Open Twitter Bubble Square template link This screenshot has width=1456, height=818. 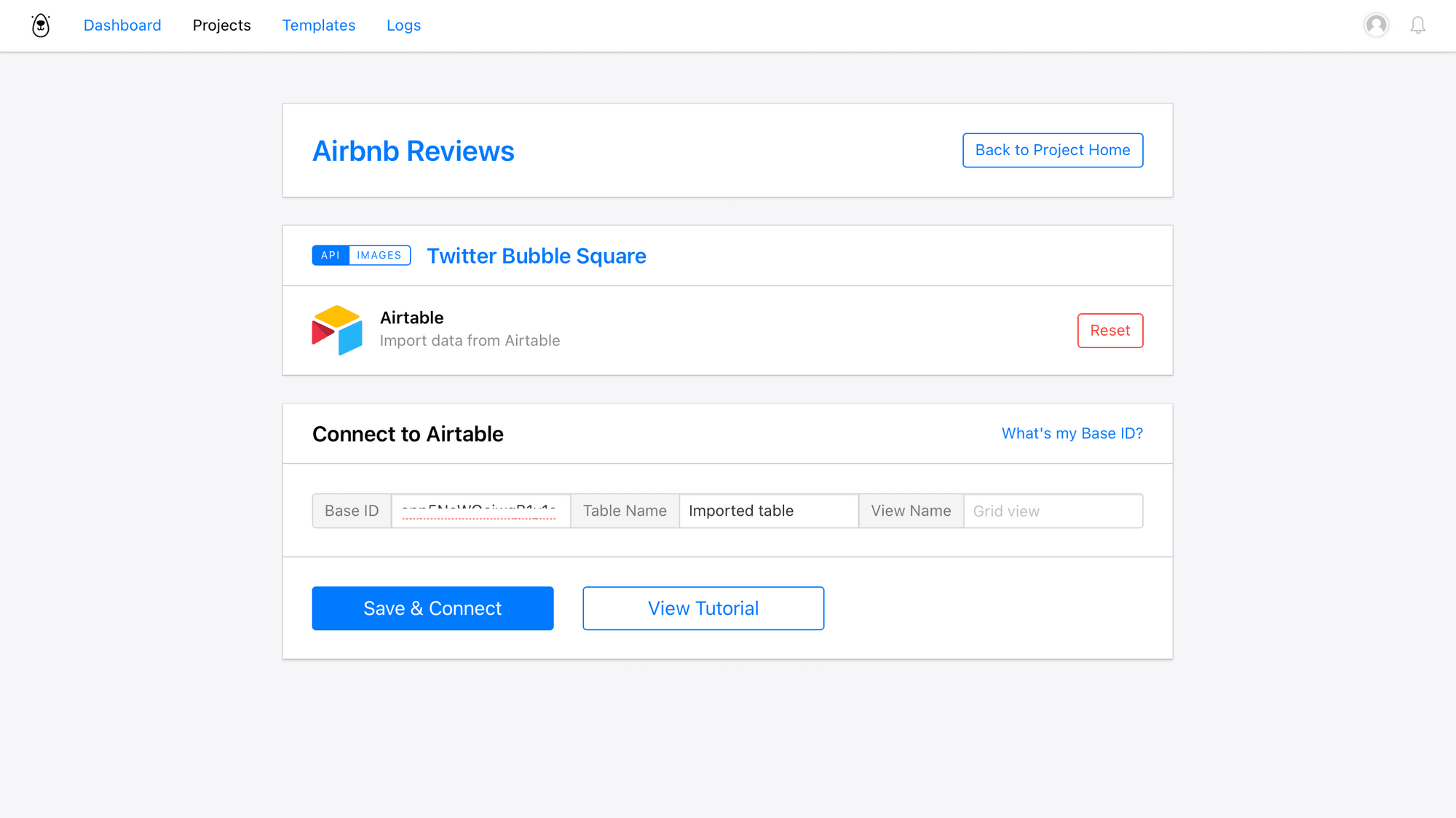tap(537, 256)
